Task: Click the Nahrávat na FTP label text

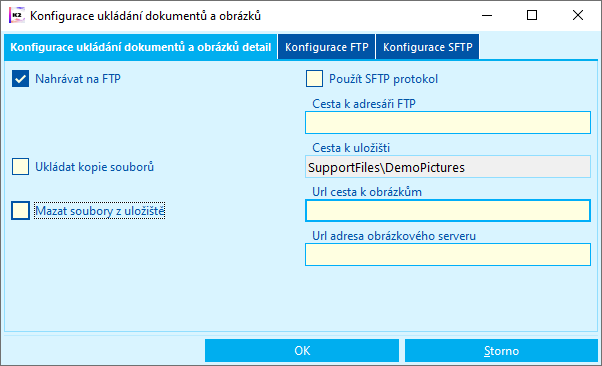Action: click(x=78, y=79)
